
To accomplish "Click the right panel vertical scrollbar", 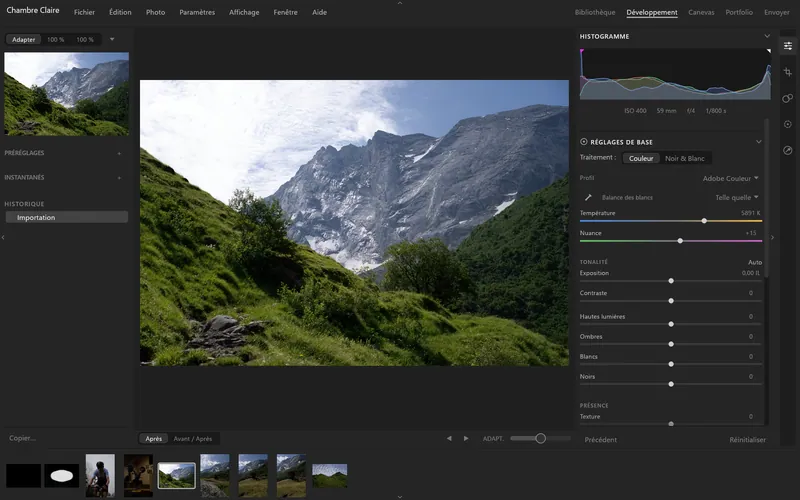I will tap(766, 198).
